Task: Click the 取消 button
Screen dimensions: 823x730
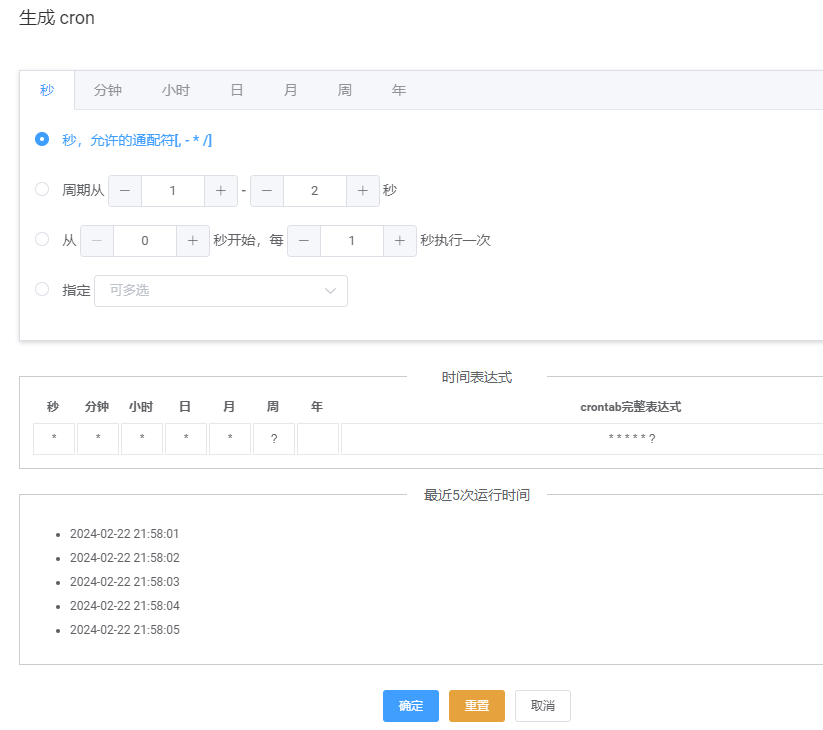Action: coord(543,706)
